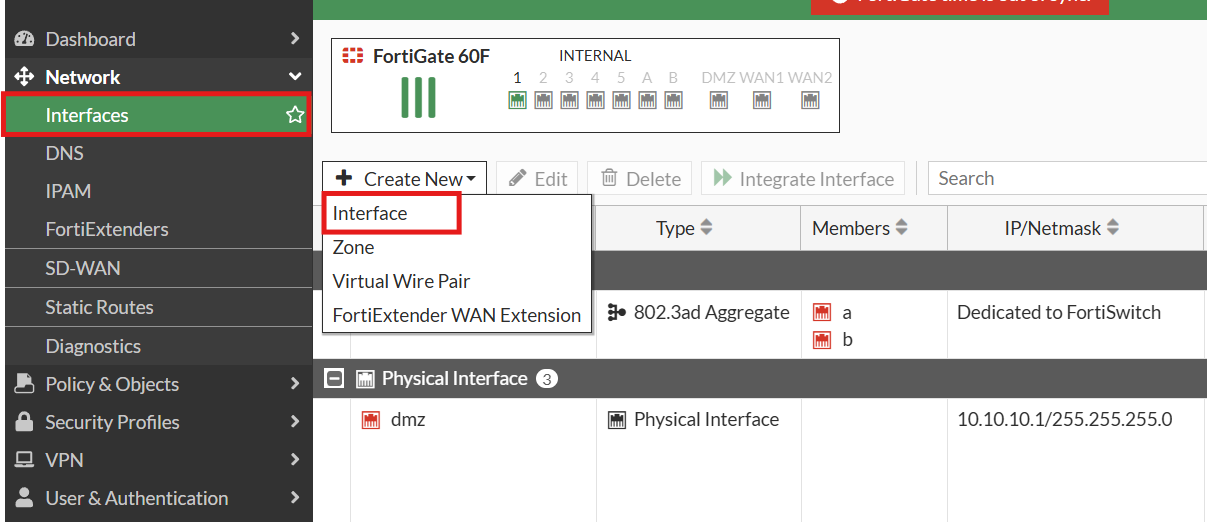
Task: Click the VPN laptop icon
Action: (25, 460)
